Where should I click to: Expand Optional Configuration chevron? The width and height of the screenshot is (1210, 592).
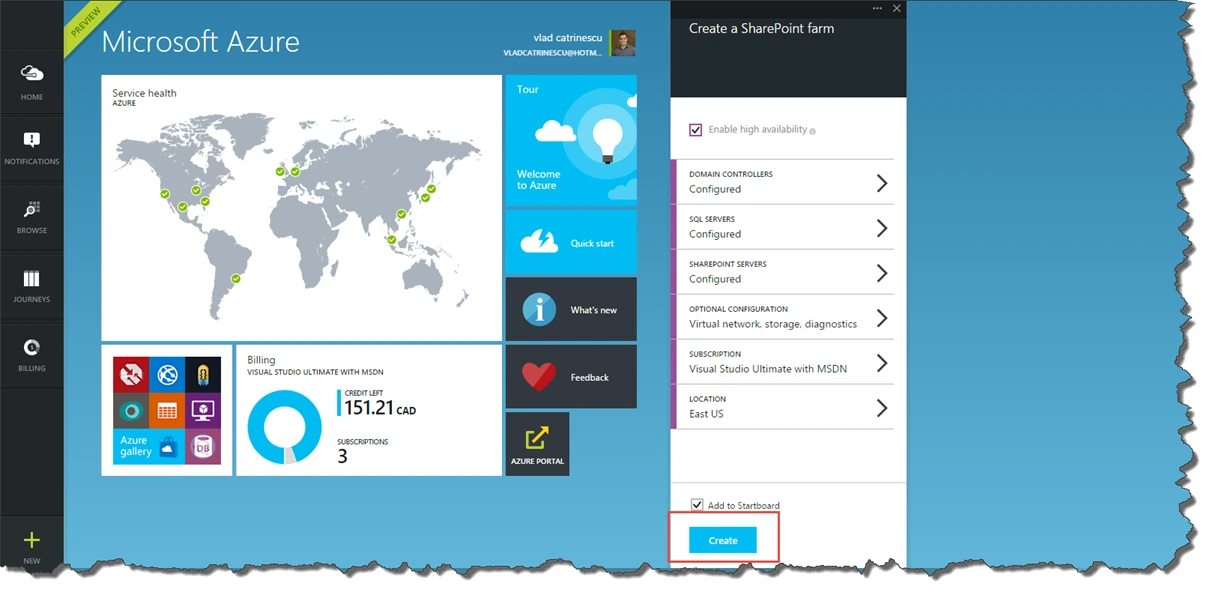tap(882, 318)
